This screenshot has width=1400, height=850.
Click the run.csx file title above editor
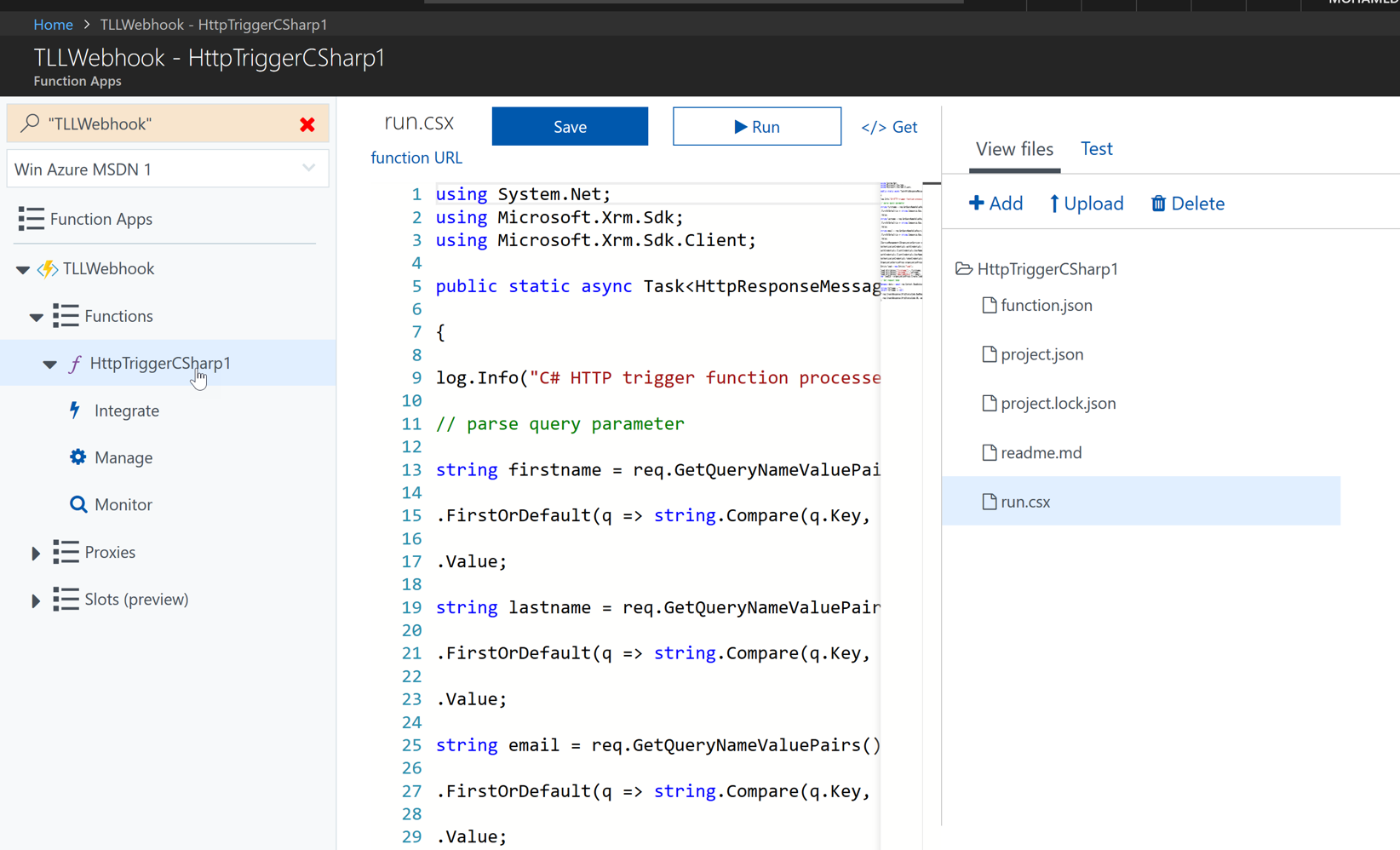(419, 123)
